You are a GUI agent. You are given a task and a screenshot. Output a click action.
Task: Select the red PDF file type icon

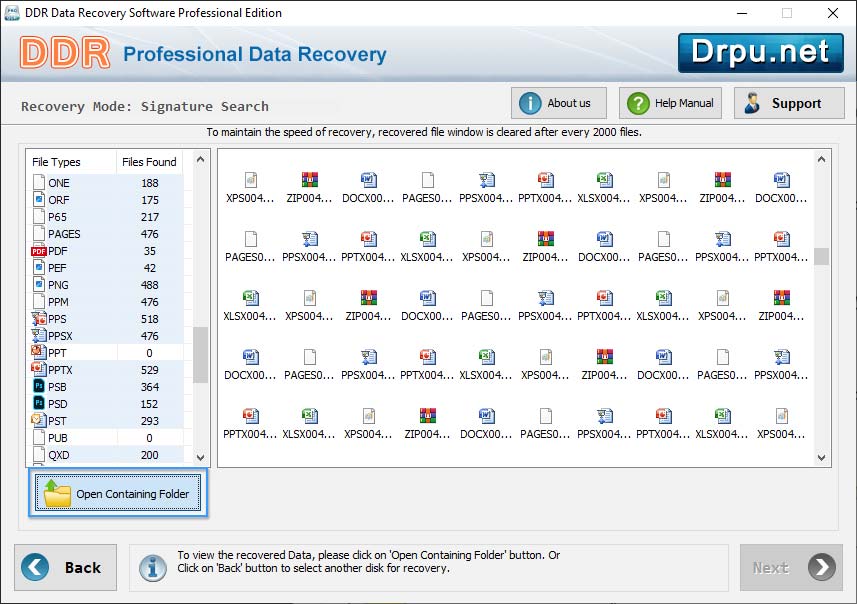(x=39, y=251)
